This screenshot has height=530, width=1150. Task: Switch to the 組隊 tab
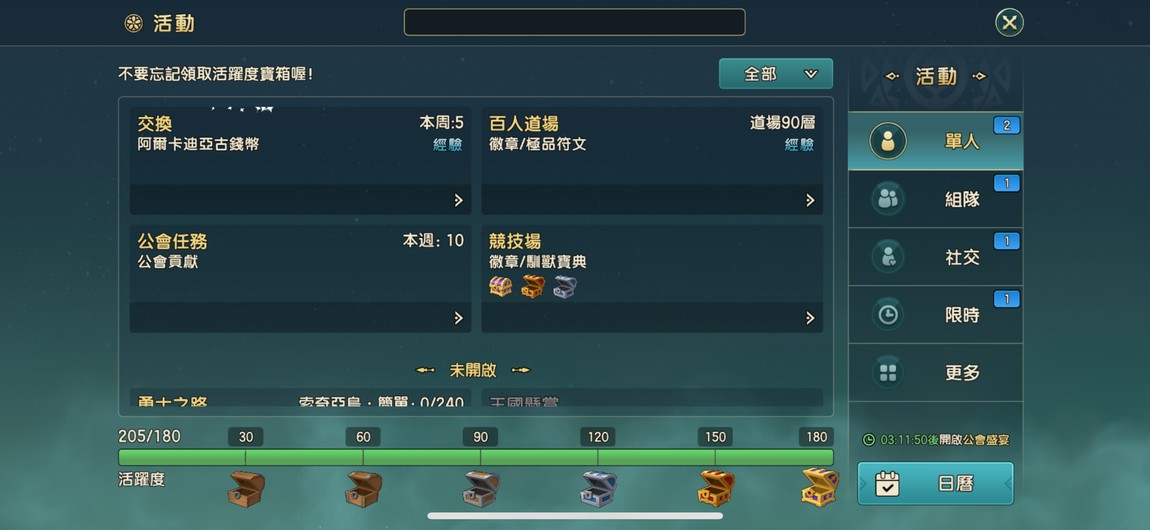[x=935, y=199]
